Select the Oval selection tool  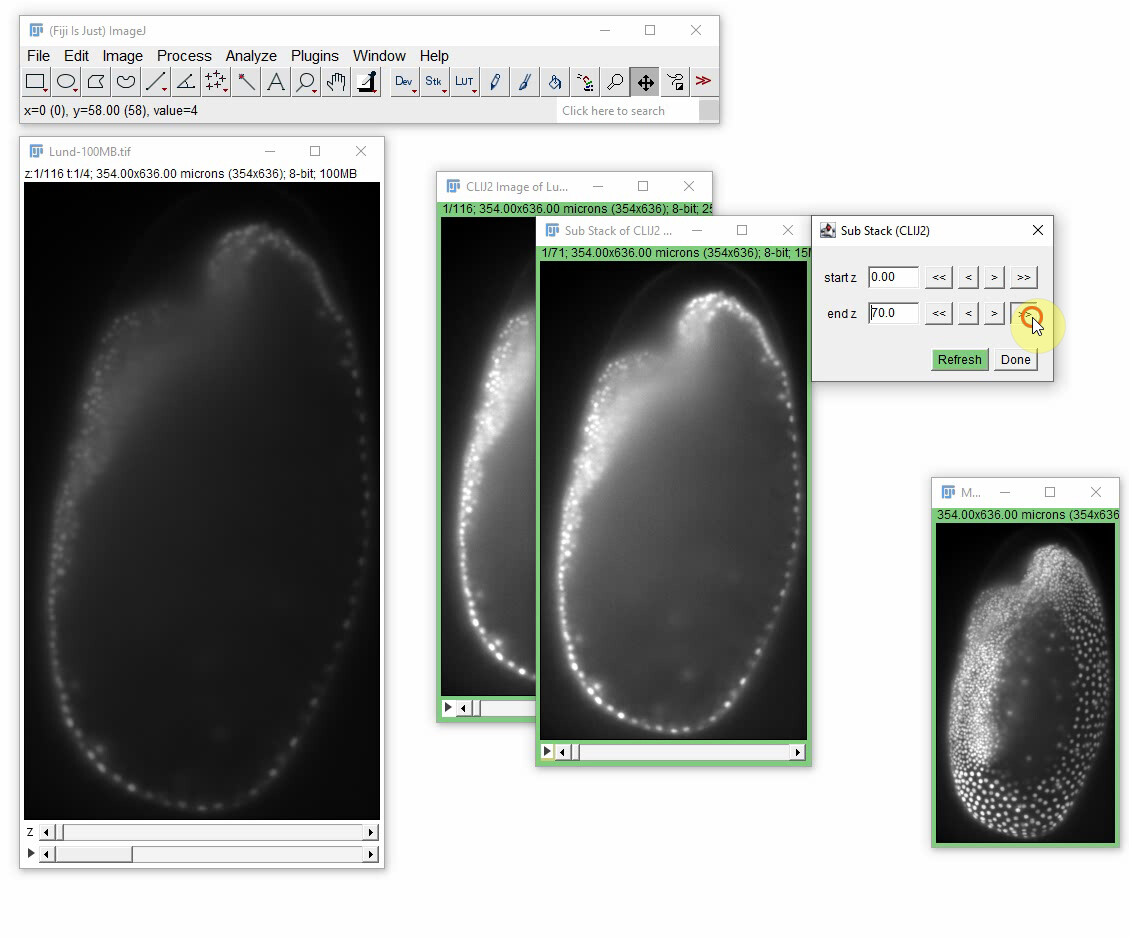tap(64, 82)
